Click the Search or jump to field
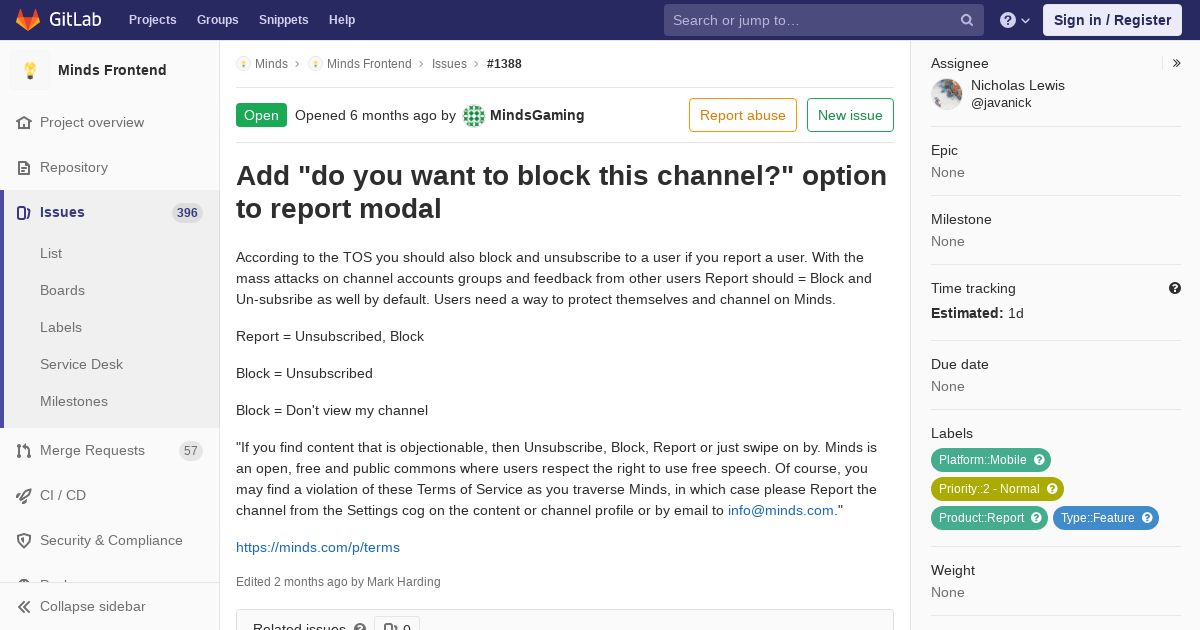Viewport: 1200px width, 630px height. point(824,20)
